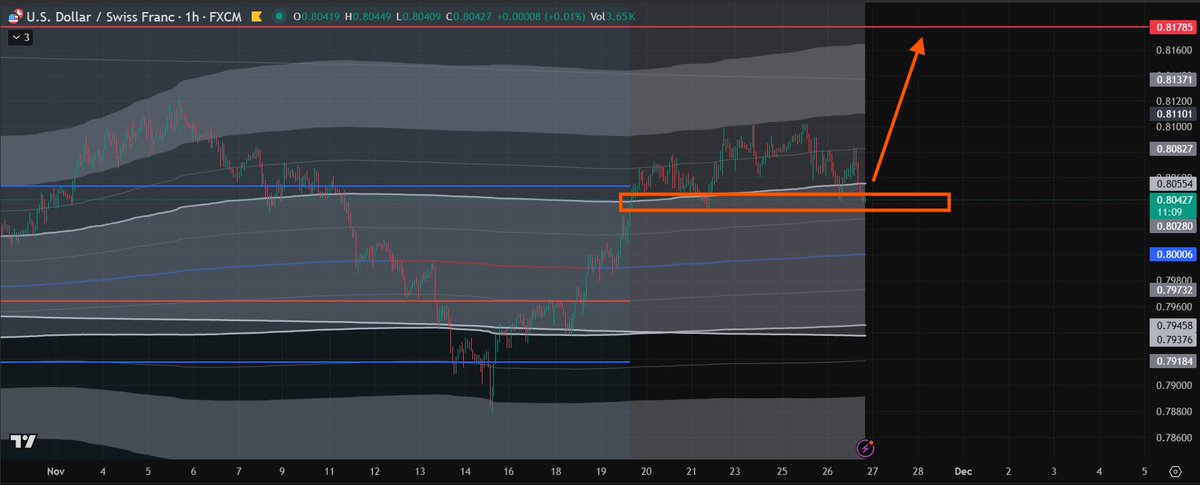The image size is (1200, 485).
Task: Expand the collapsed indicators legend showing 3
Action: tap(21, 37)
